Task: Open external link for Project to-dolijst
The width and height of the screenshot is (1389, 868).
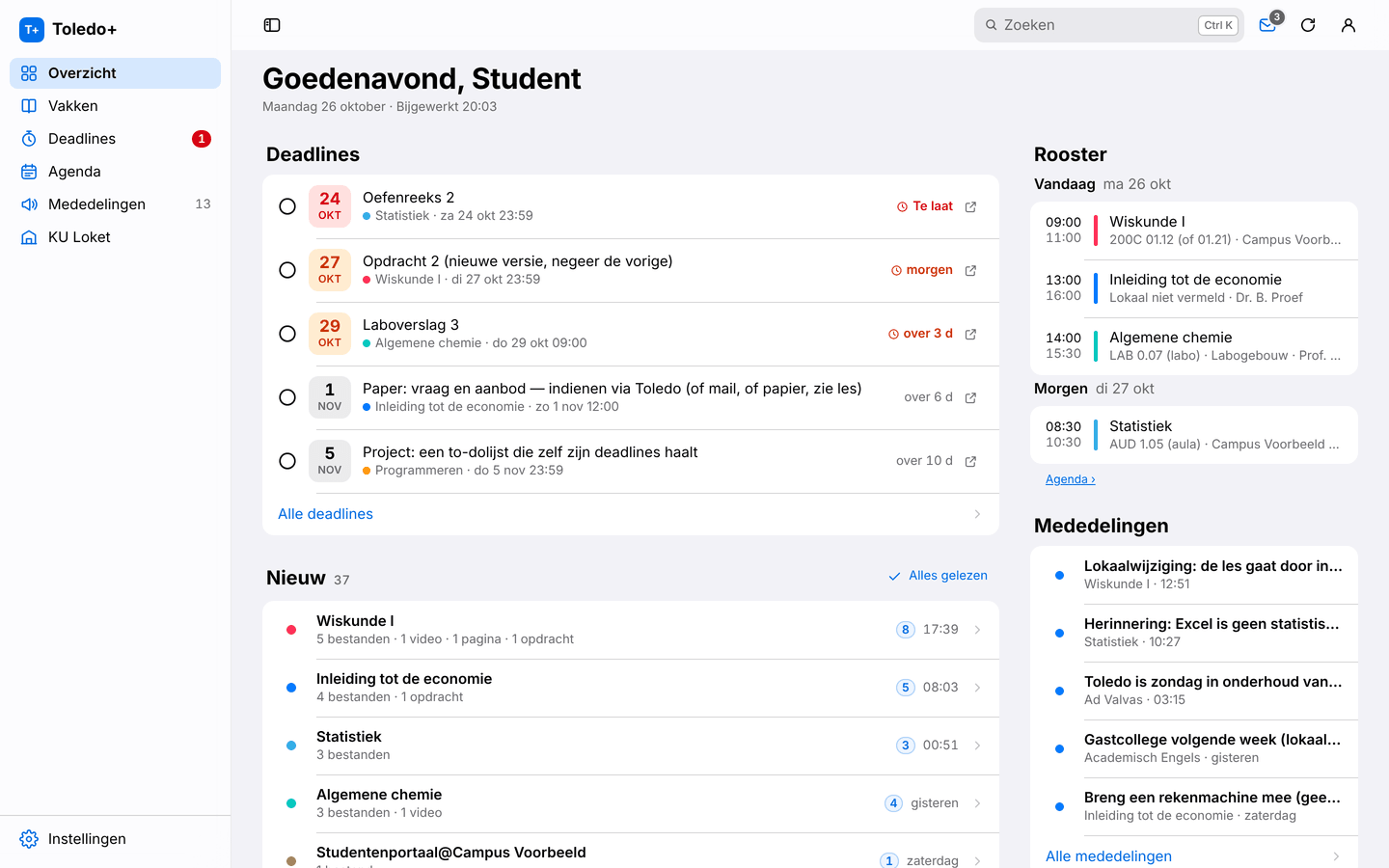Action: pyautogui.click(x=971, y=461)
